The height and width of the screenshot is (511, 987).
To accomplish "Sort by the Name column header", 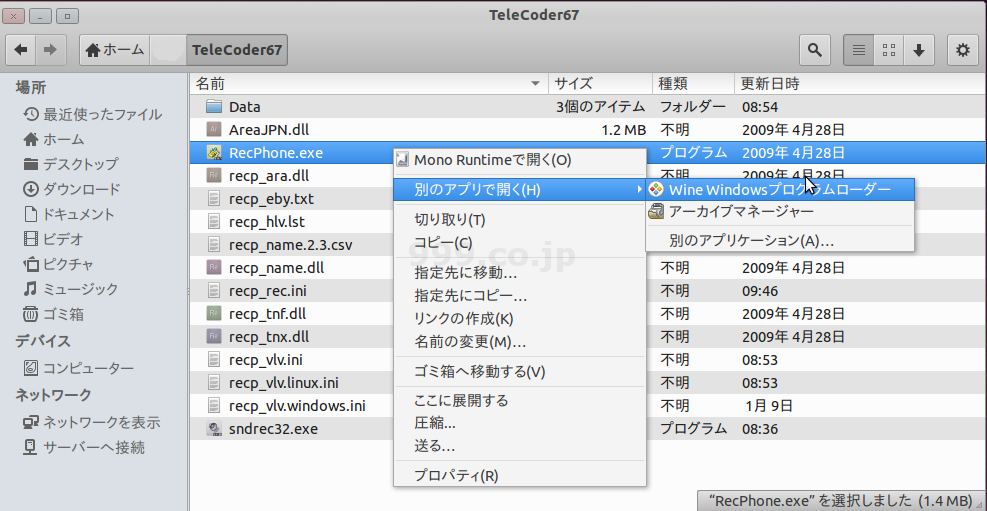I will 368,84.
